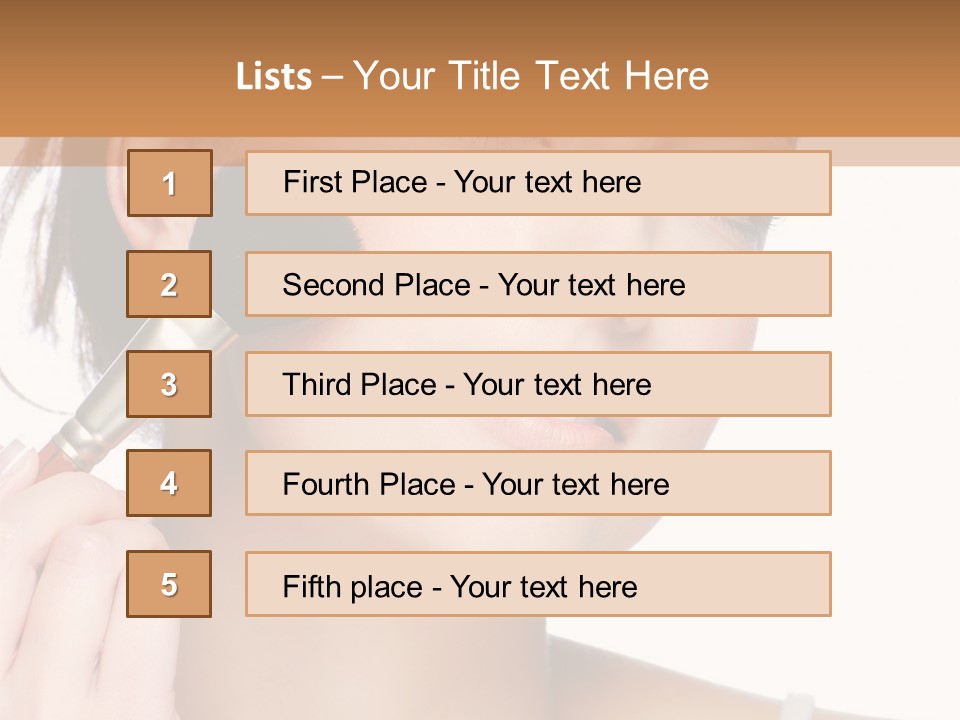Select the Third Place text bar

[538, 384]
